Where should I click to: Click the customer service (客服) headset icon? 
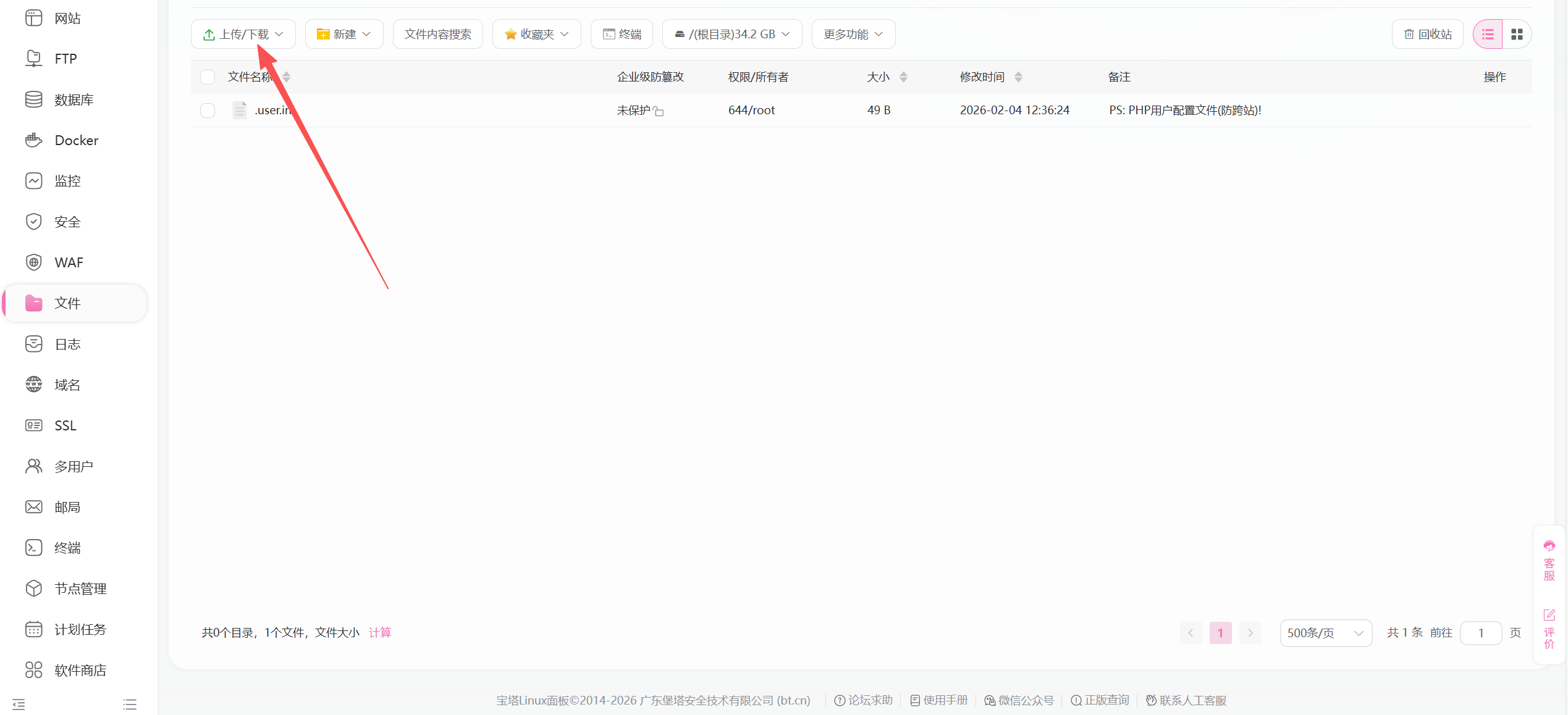[x=1549, y=546]
